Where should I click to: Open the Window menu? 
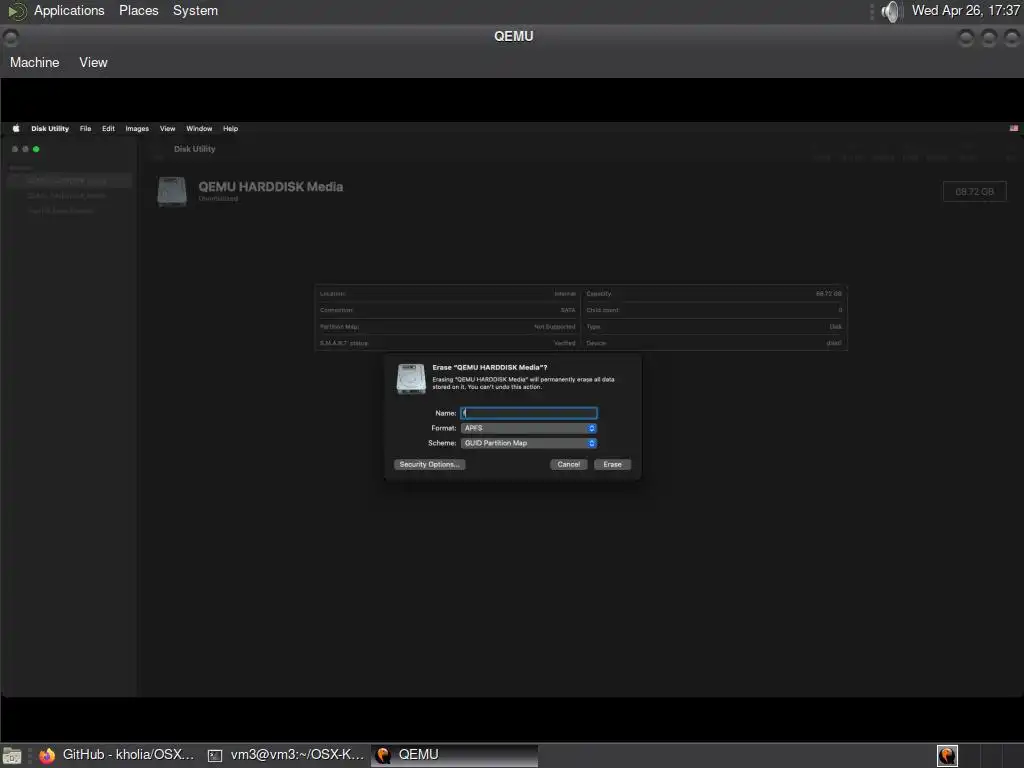coord(199,129)
